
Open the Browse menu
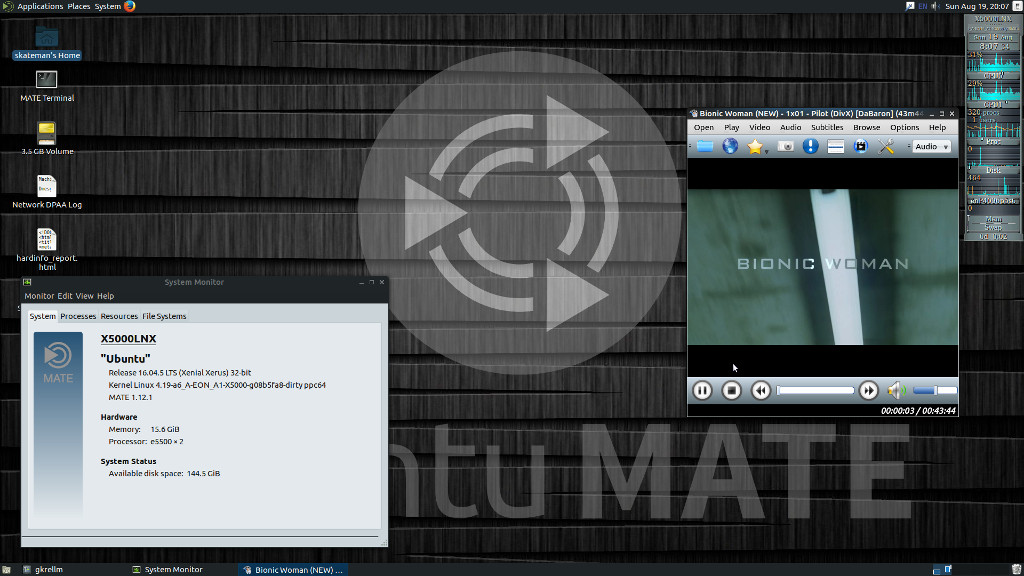(867, 127)
